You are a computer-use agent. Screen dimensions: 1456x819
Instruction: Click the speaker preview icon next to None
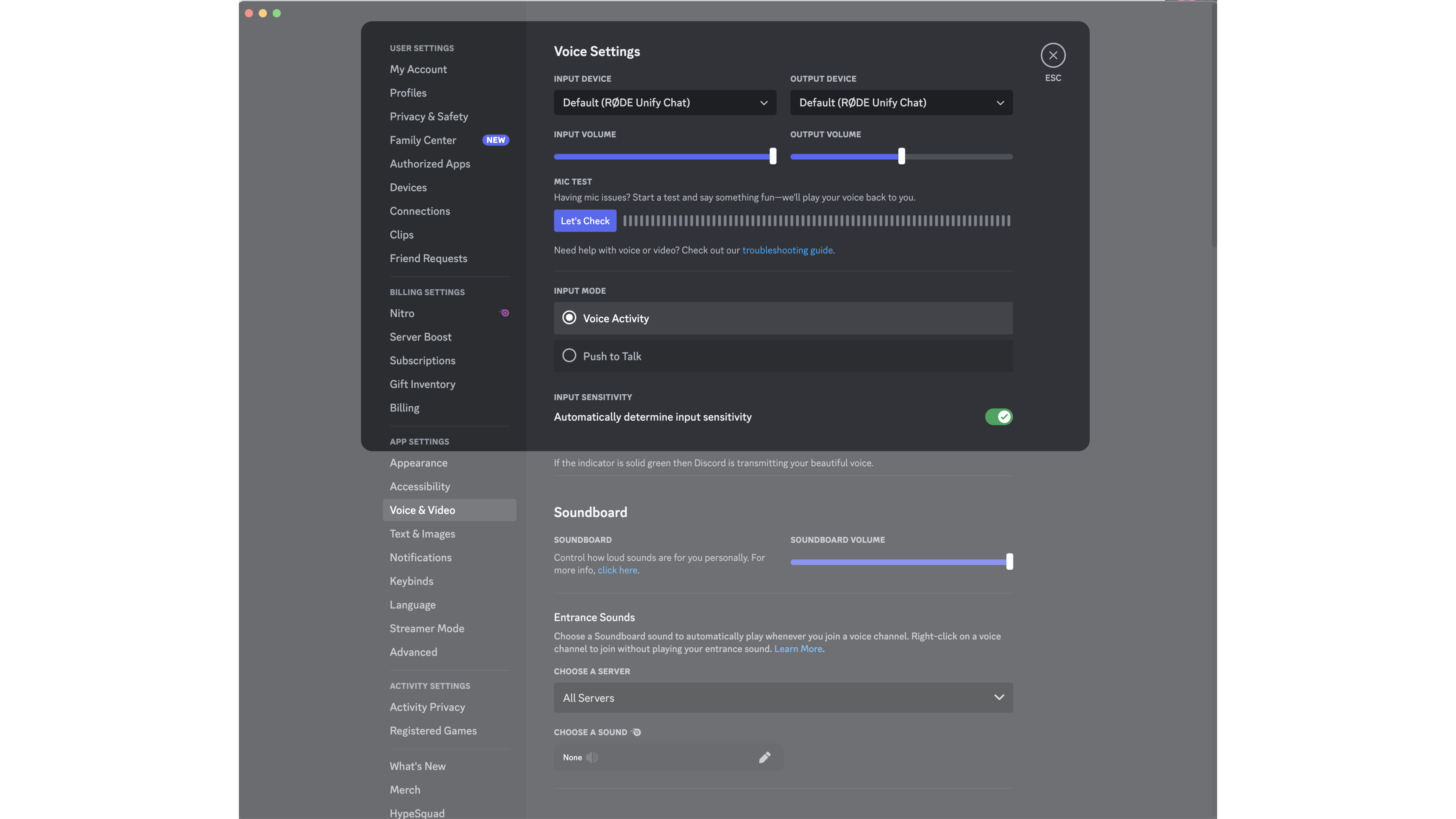[x=592, y=757]
